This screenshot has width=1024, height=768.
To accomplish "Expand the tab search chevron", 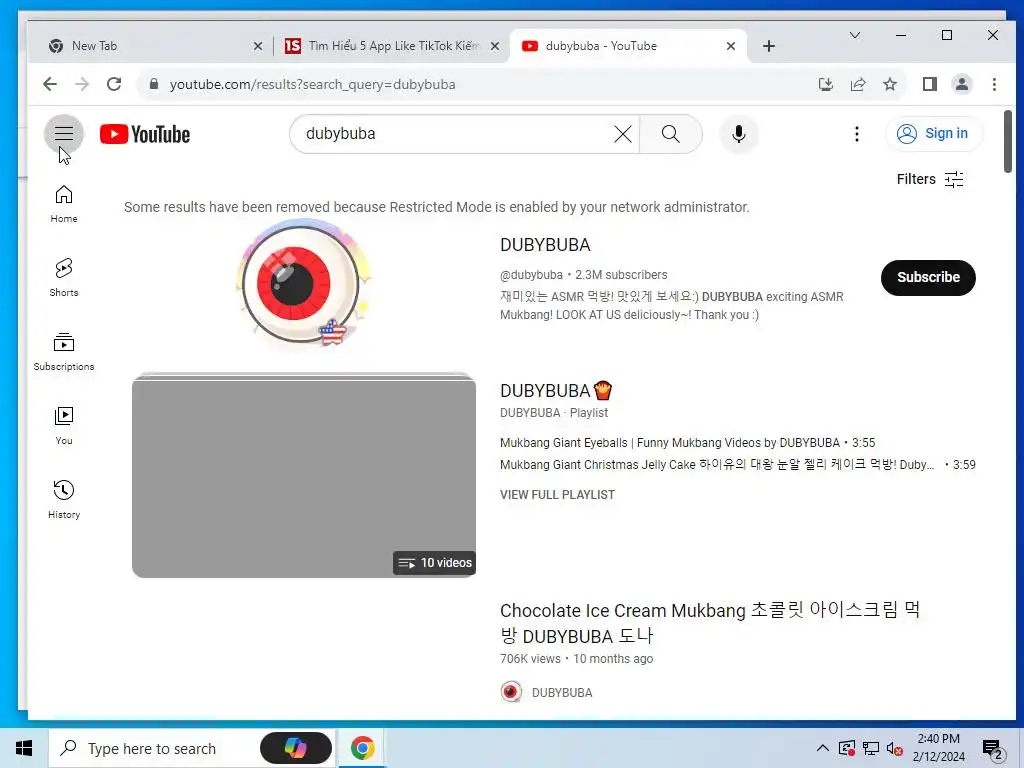I will [x=854, y=35].
